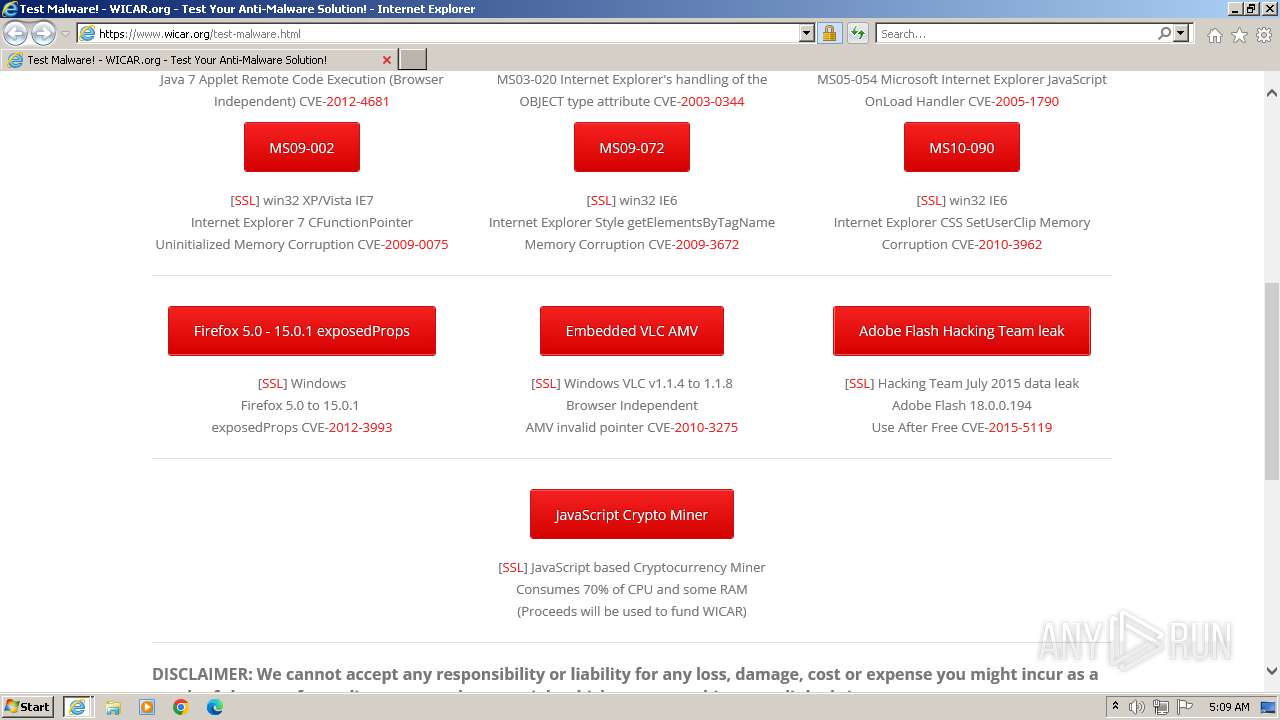The height and width of the screenshot is (720, 1280).
Task: Click the page scrollbar up arrow
Action: [1272, 93]
